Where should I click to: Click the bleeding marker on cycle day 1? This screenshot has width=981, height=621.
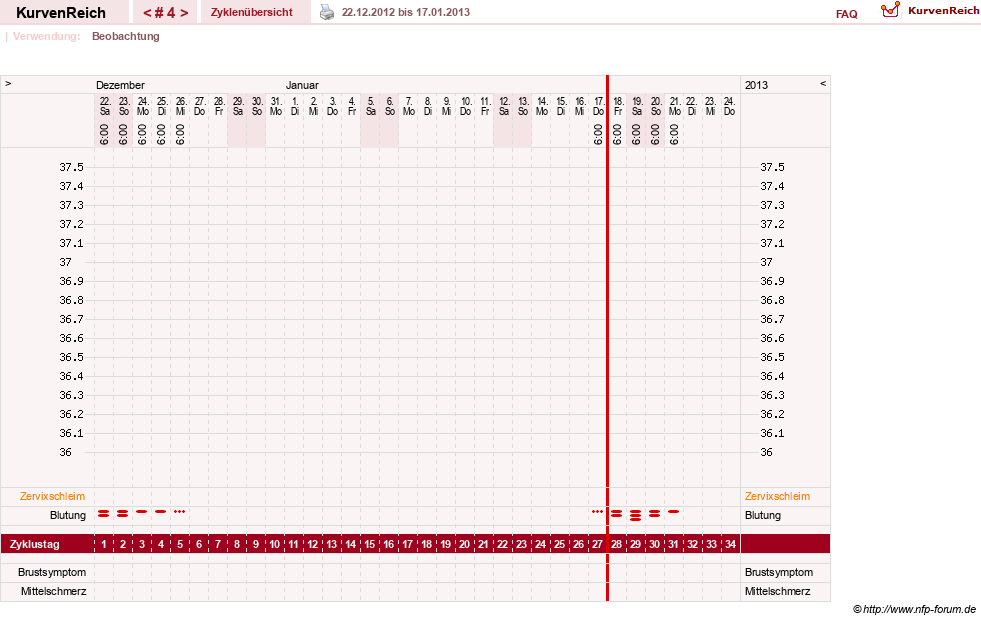click(x=104, y=513)
